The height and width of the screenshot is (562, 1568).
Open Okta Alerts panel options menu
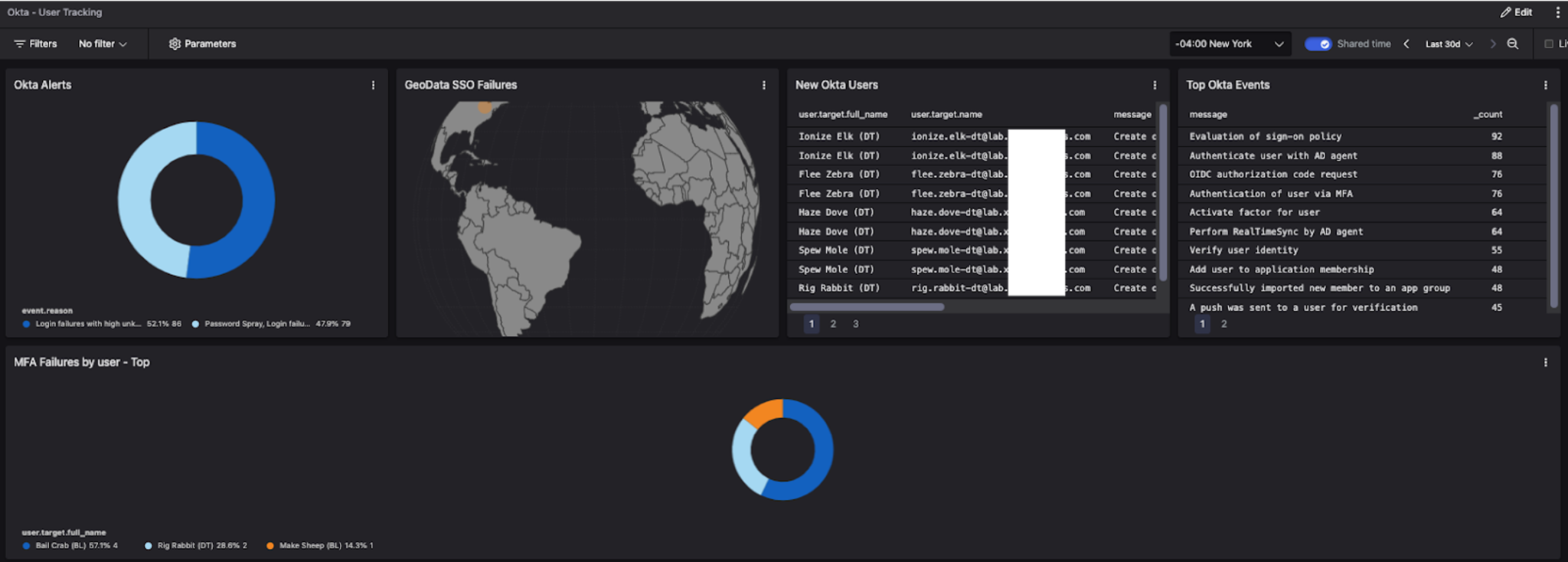[373, 85]
